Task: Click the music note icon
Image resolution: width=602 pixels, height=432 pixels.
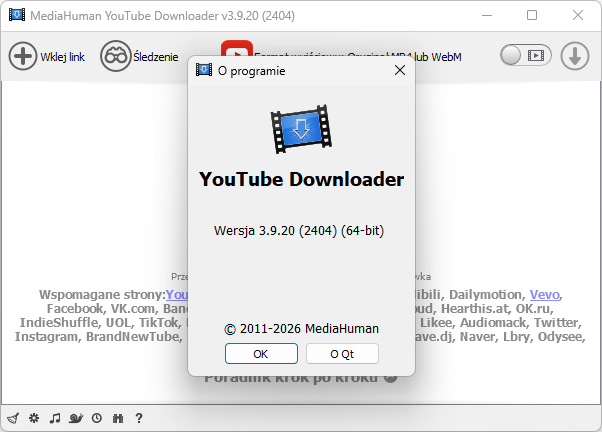Action: [55, 418]
